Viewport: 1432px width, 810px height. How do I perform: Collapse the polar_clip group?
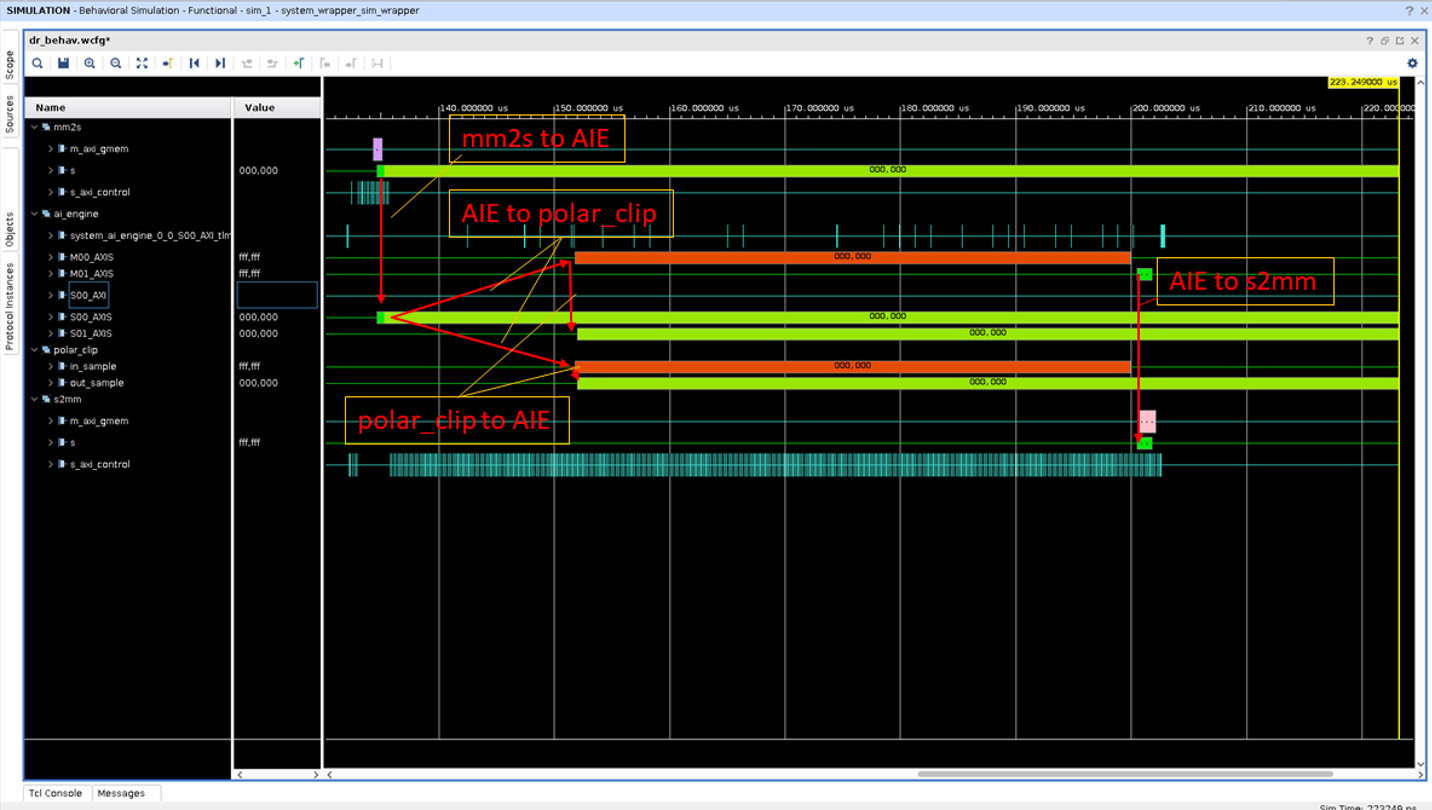pos(34,350)
